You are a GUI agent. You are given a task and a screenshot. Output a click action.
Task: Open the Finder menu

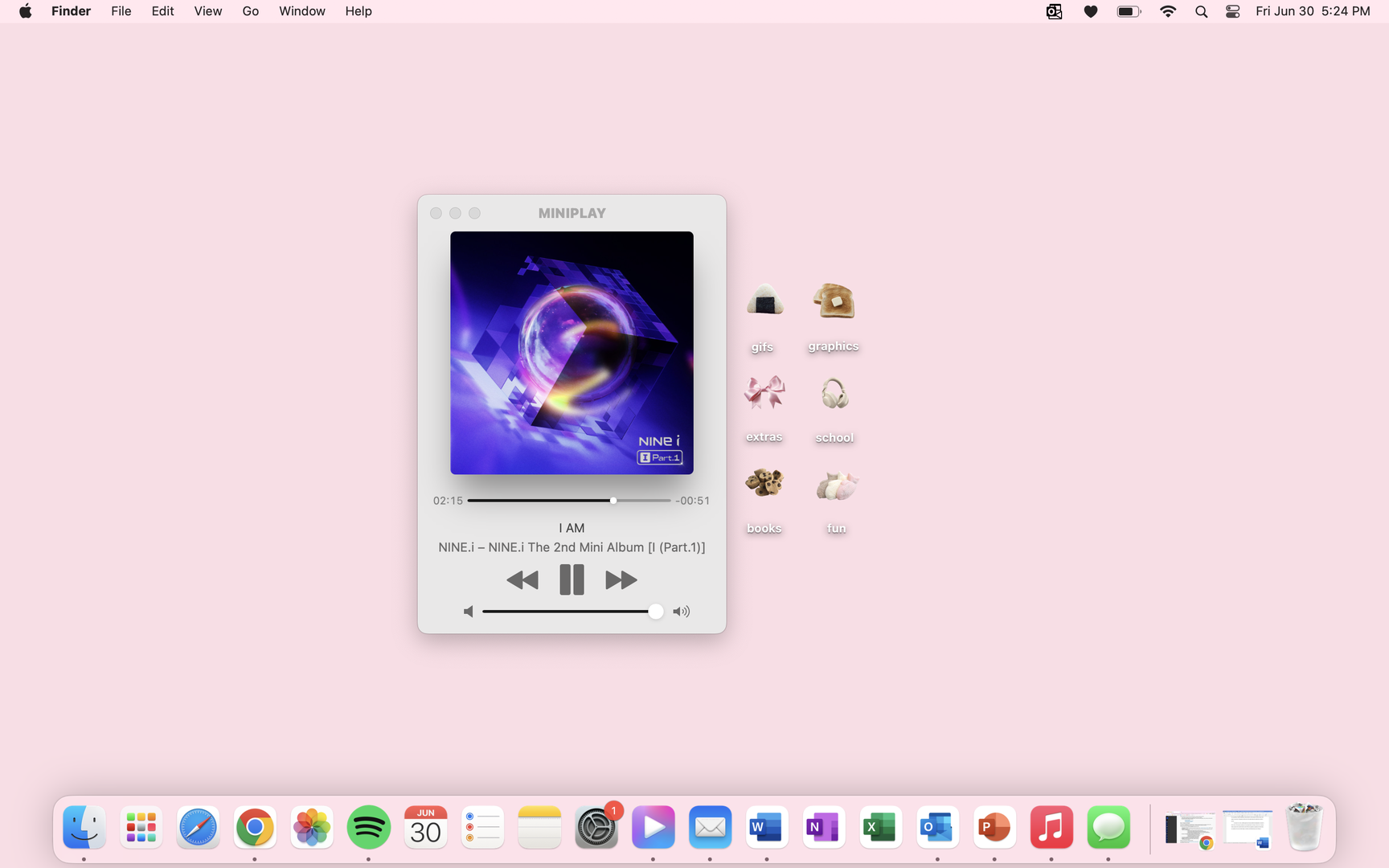71,11
